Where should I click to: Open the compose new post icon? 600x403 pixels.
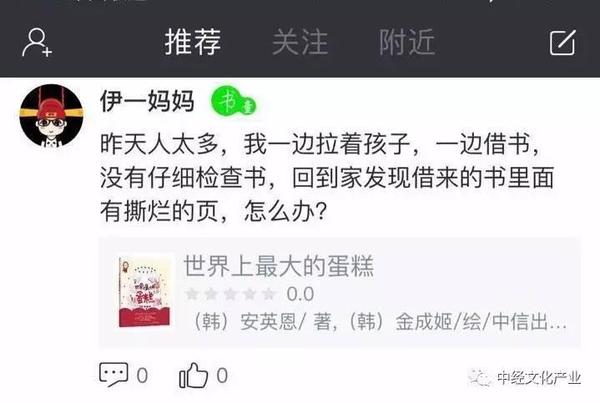coord(562,42)
